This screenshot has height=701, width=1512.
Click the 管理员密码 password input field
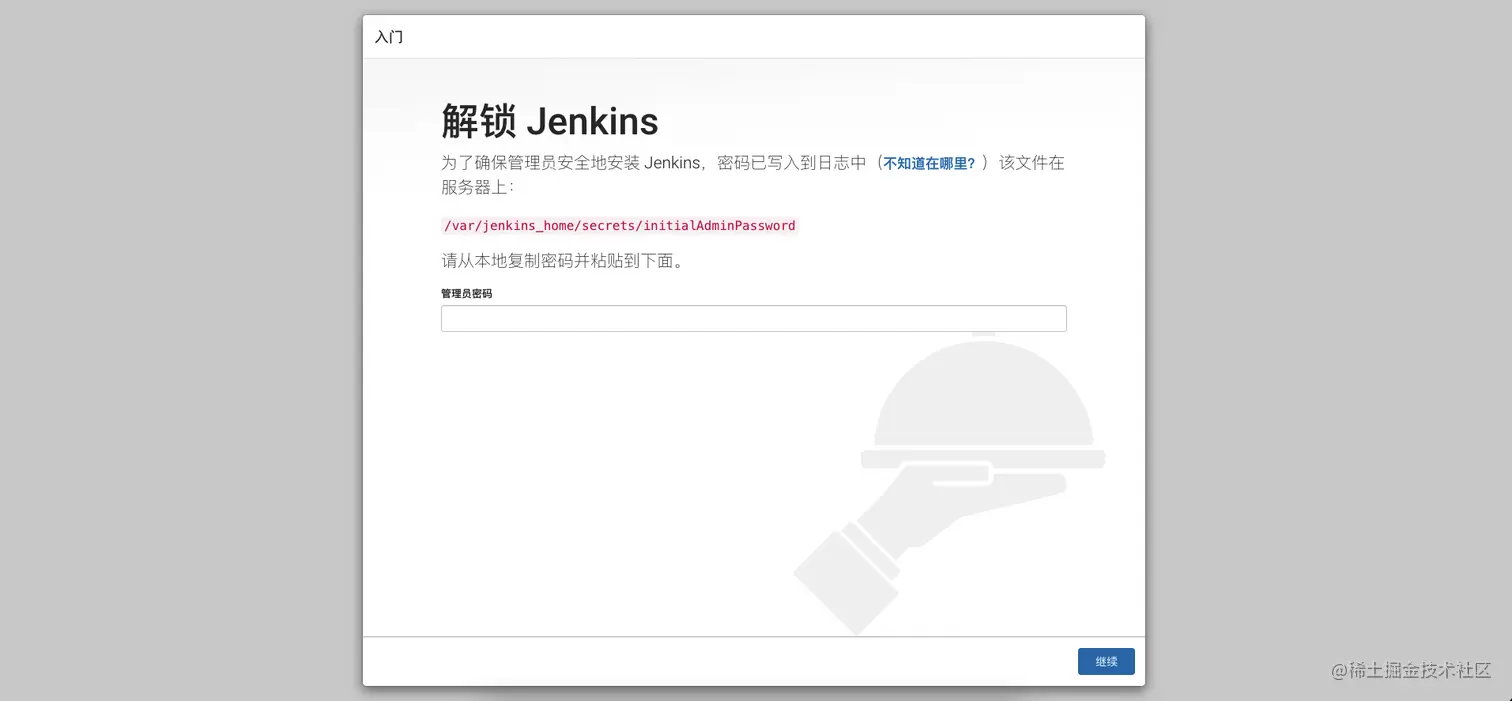pos(753,318)
